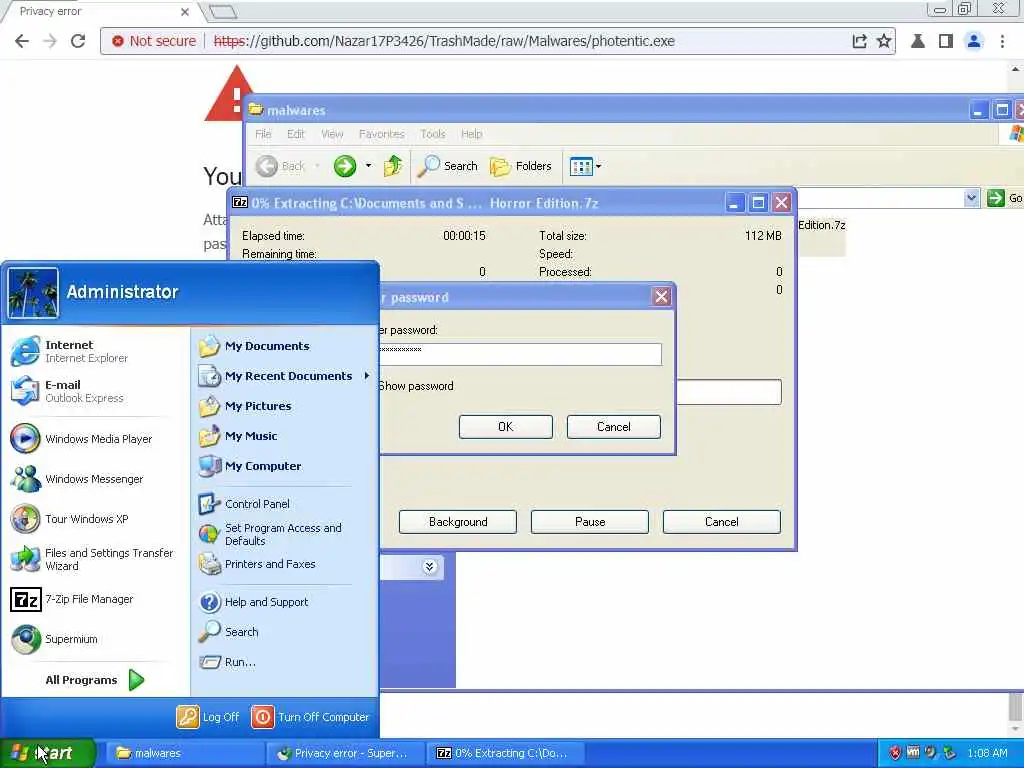Bookmark this page star icon
The image size is (1024, 768).
click(x=884, y=40)
